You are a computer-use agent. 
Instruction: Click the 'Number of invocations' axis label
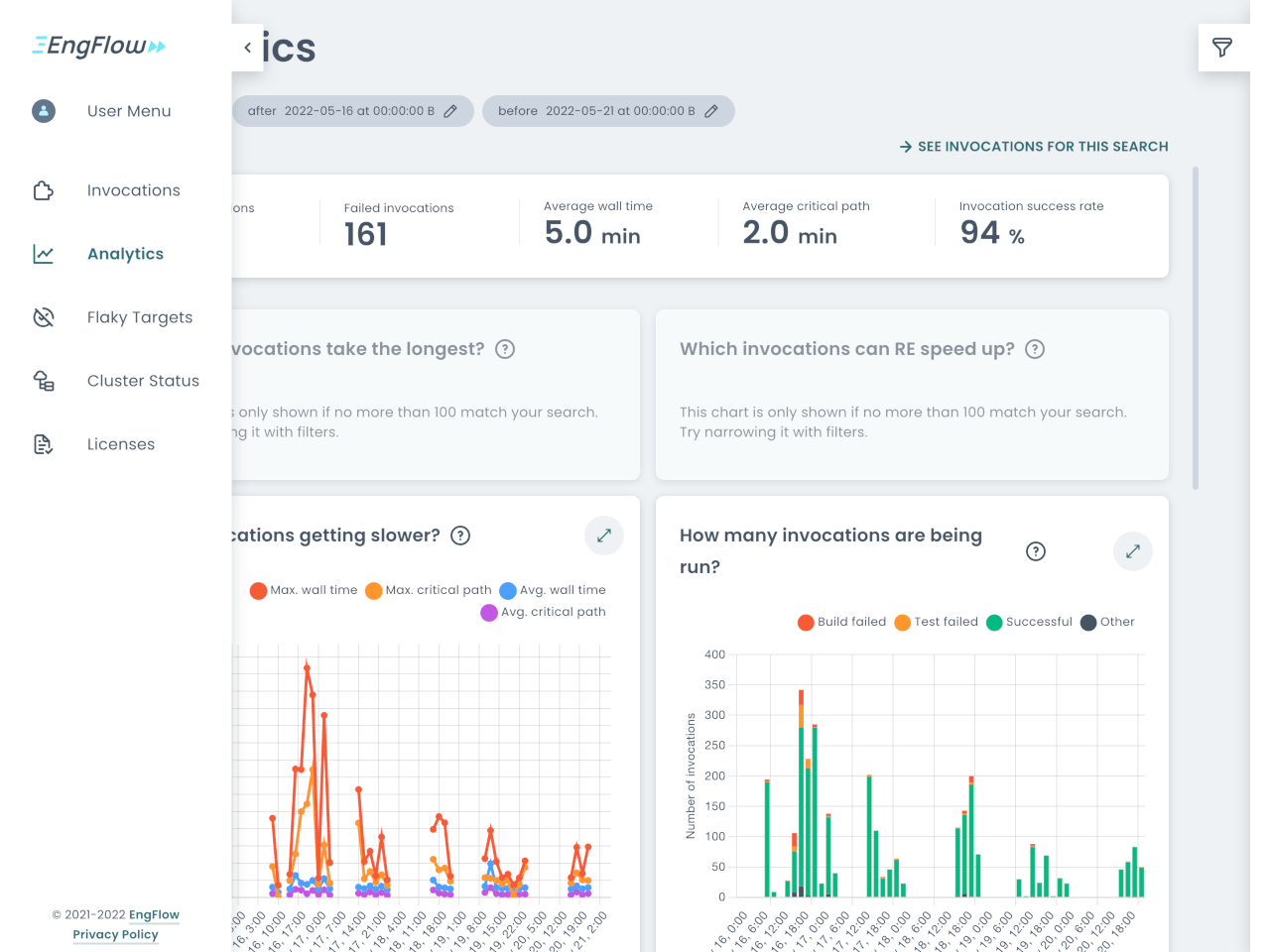point(691,776)
